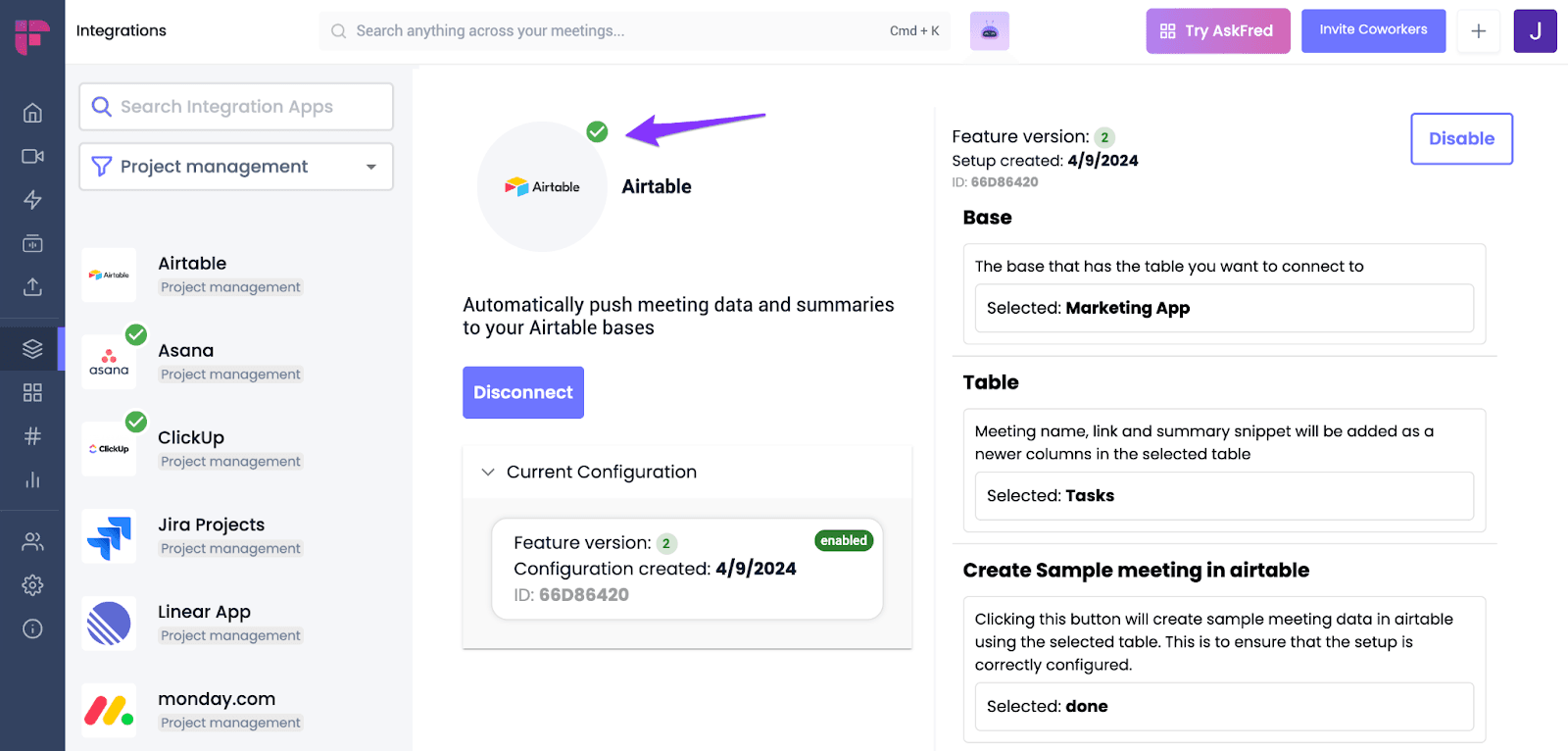Open the hashtag topics icon
Screen dimensions: 1568x751
[32, 436]
